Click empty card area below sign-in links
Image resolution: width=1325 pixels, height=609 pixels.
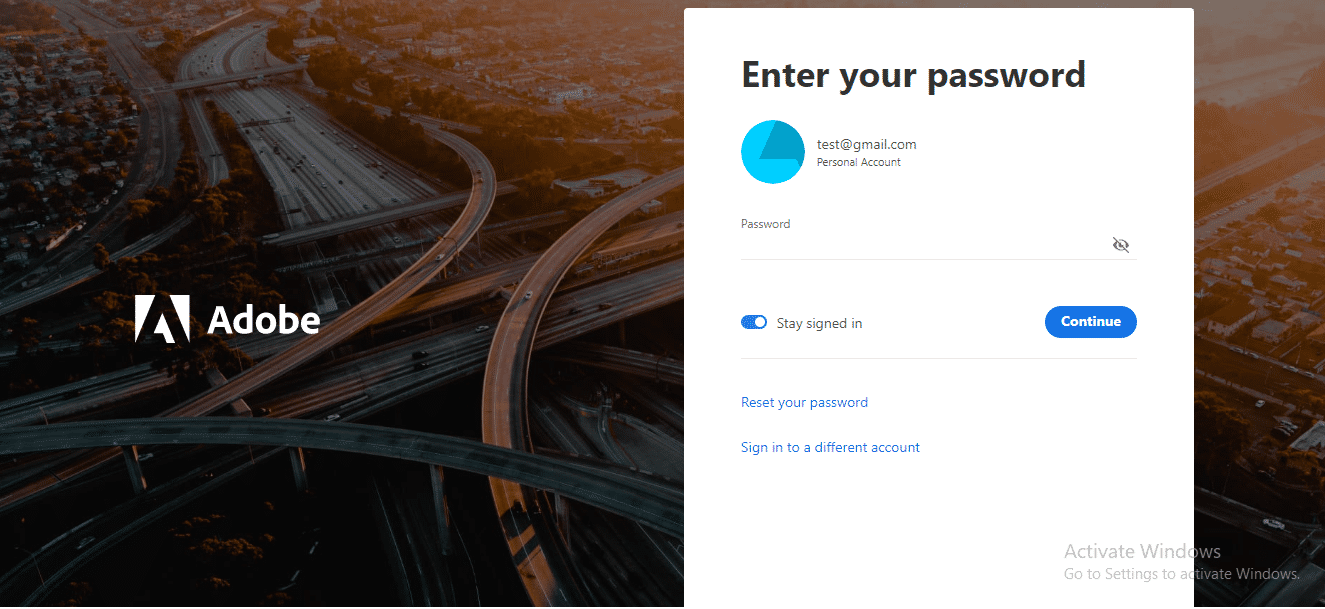(x=938, y=530)
